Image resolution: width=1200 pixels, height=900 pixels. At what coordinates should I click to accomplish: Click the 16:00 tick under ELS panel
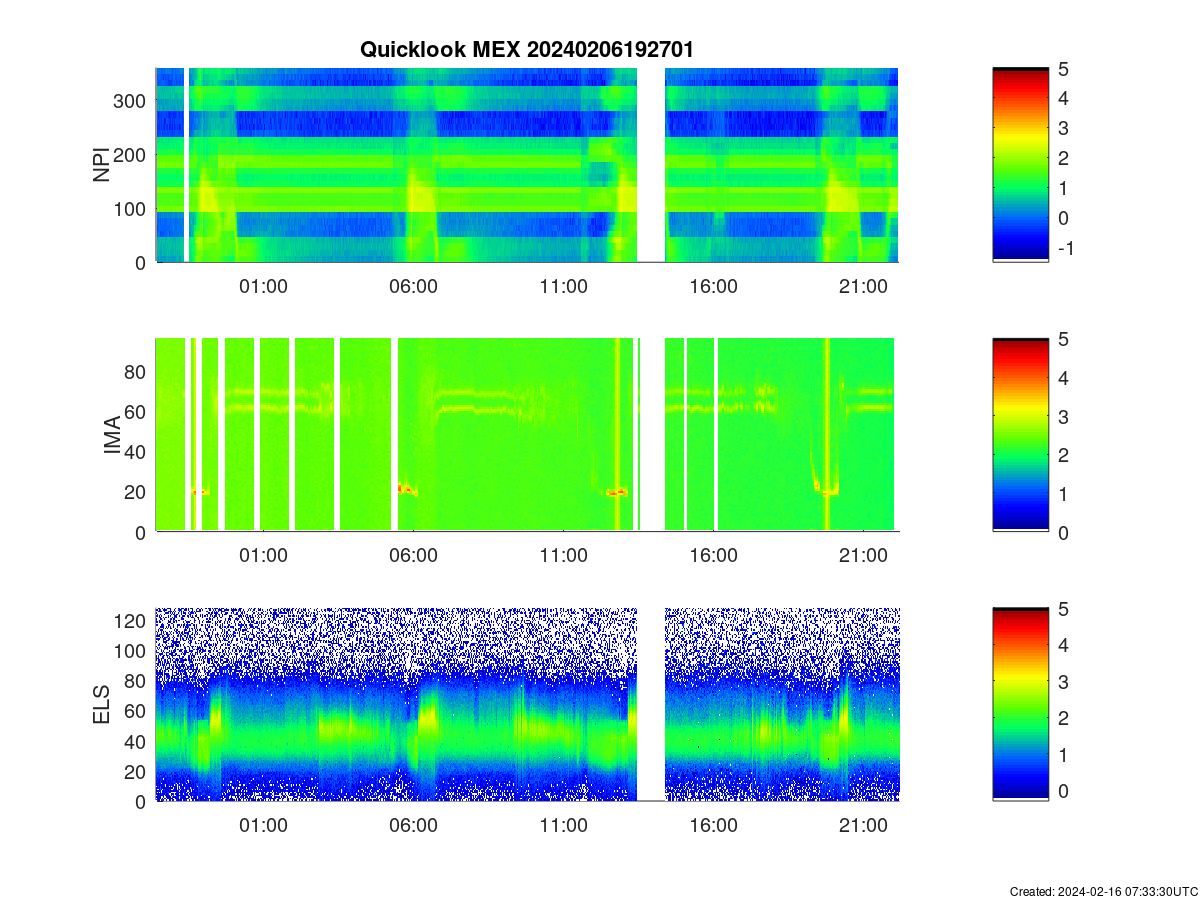(713, 826)
